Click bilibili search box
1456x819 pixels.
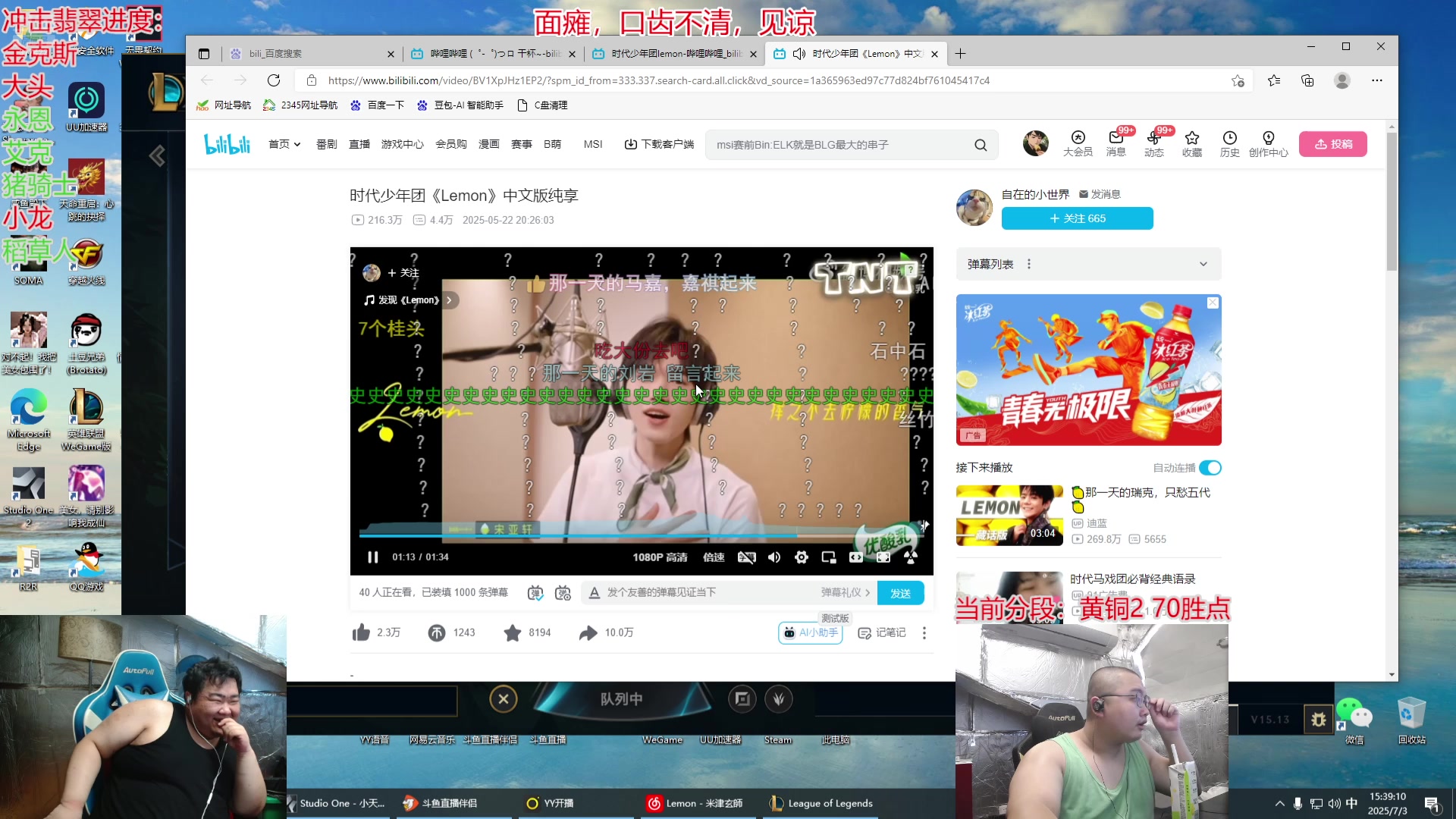pos(842,145)
